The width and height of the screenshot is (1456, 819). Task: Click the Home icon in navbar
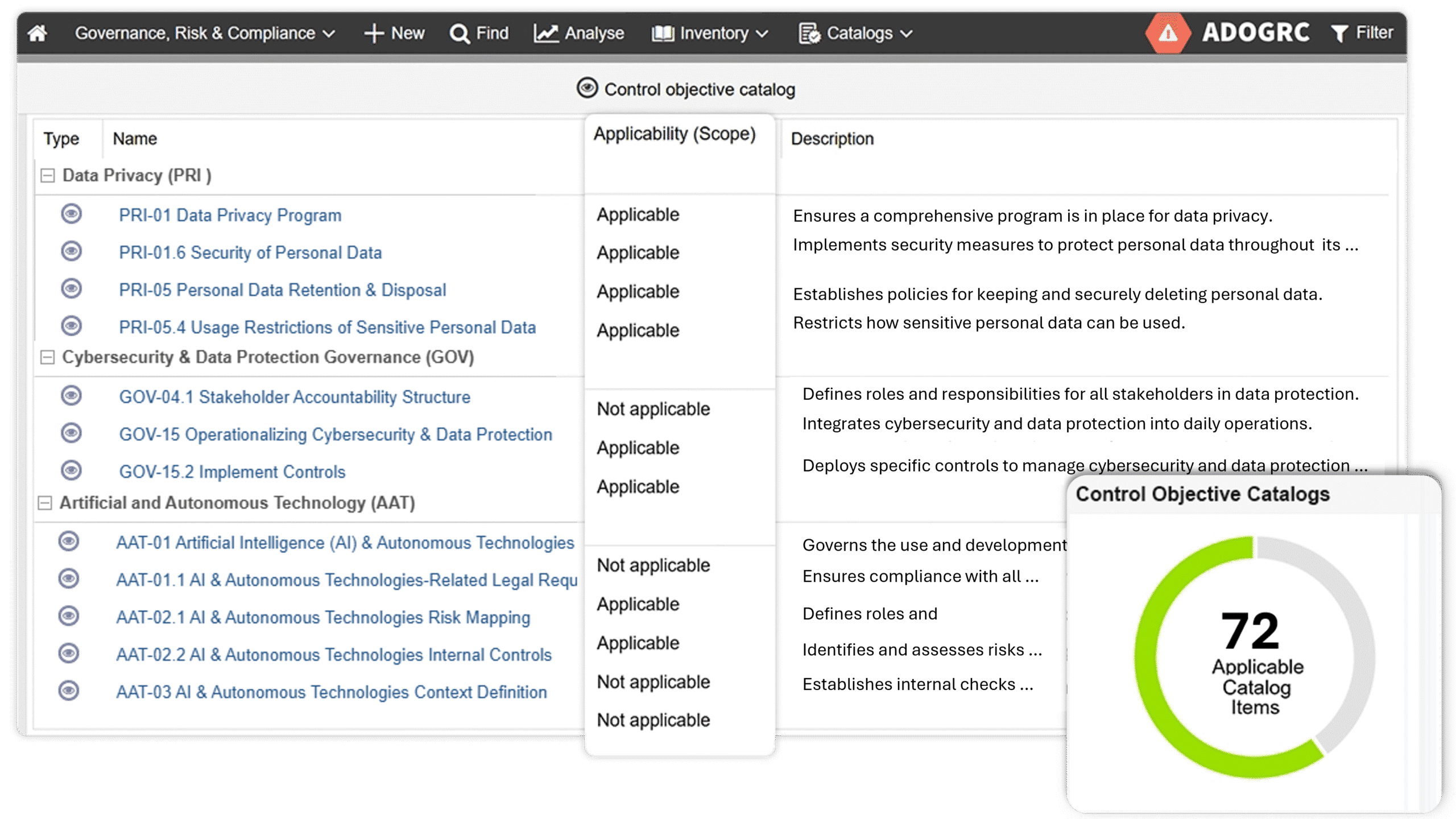pos(38,33)
